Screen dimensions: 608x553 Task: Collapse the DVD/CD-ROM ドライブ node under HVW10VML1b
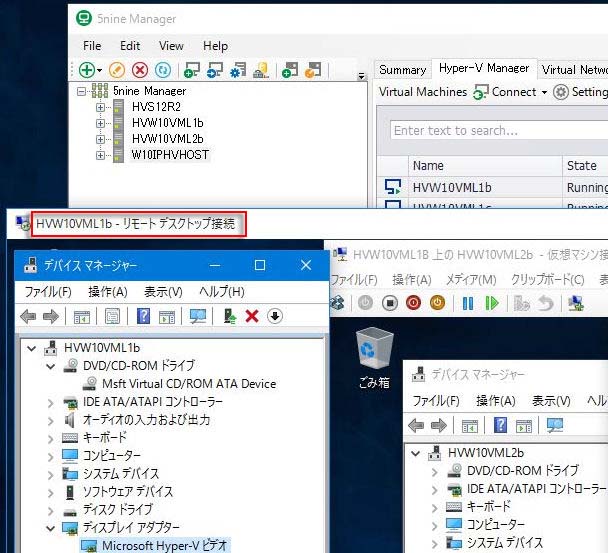pos(50,366)
